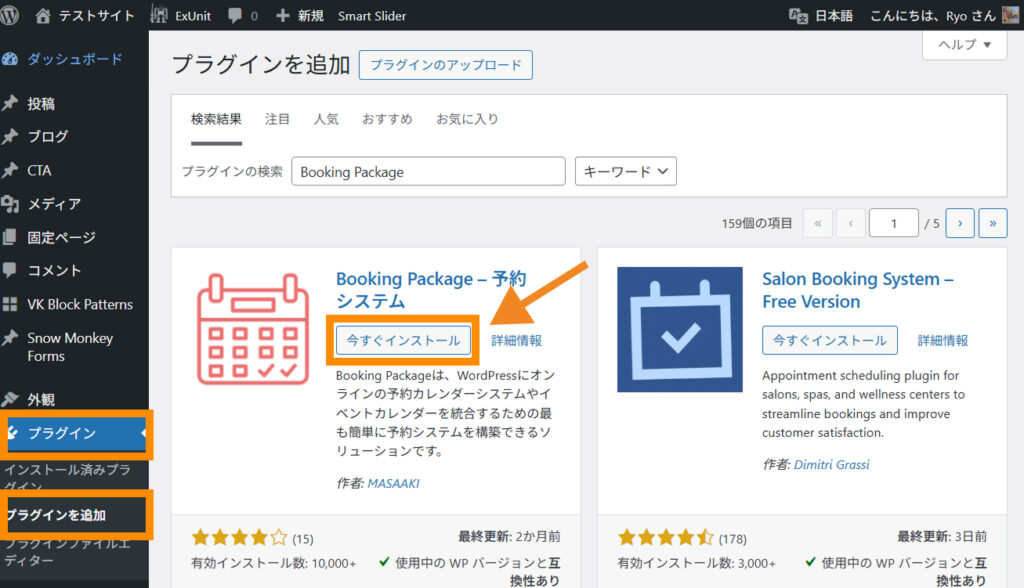Switch to the おすすめ tab
Viewport: 1024px width, 588px height.
click(x=387, y=119)
